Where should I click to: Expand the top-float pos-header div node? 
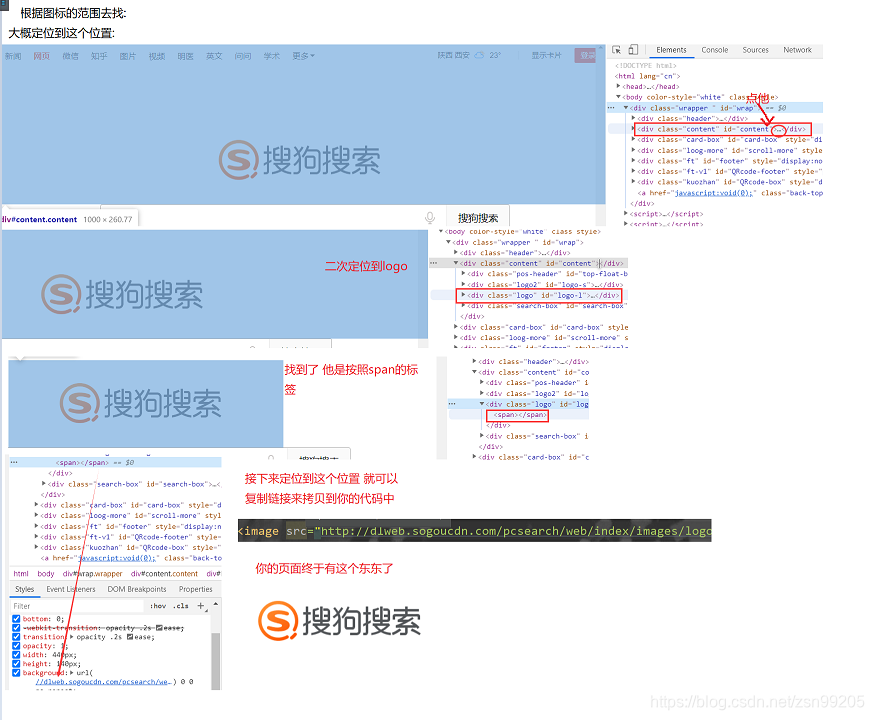click(463, 274)
